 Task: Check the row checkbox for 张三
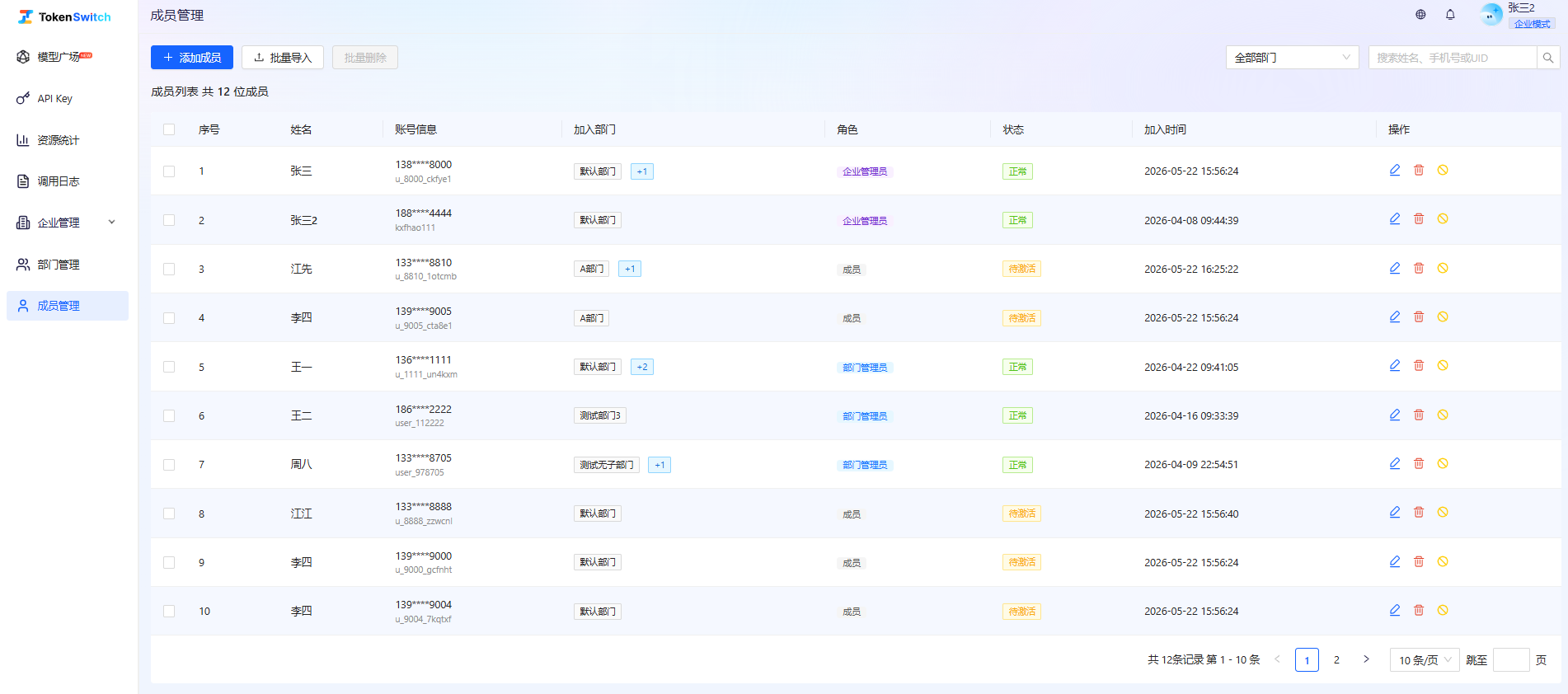pyautogui.click(x=169, y=171)
